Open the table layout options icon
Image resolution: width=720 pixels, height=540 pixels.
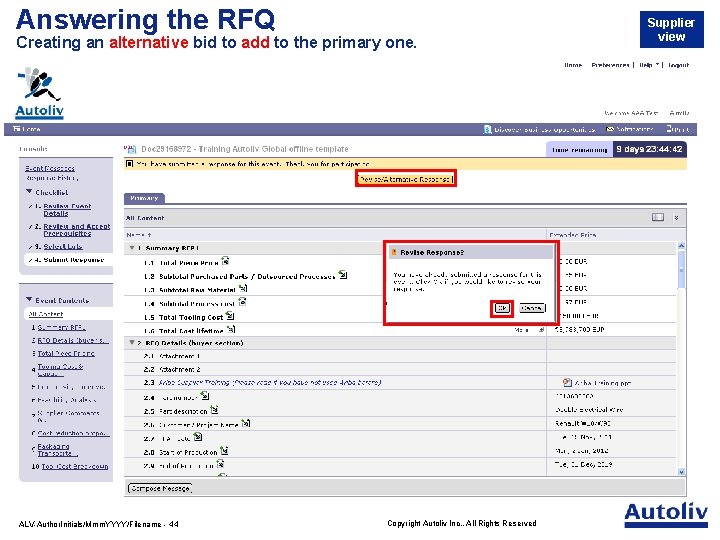tap(658, 217)
